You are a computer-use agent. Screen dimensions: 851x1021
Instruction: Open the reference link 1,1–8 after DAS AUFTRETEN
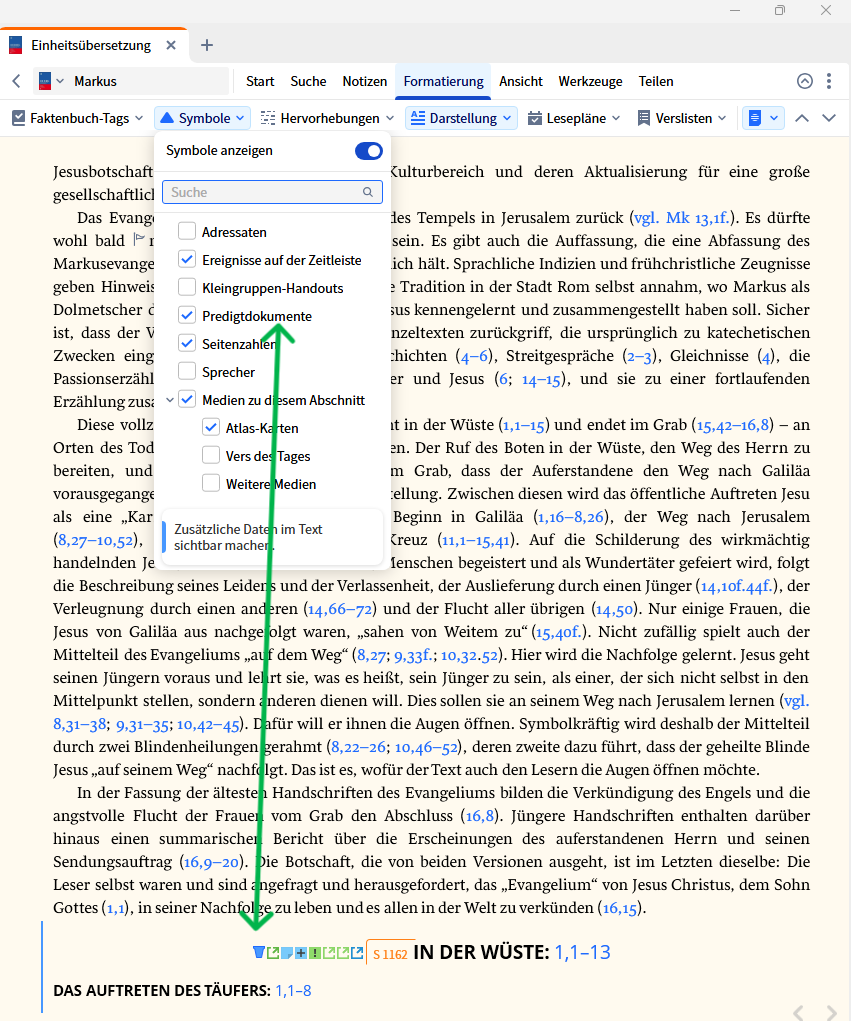coord(294,991)
